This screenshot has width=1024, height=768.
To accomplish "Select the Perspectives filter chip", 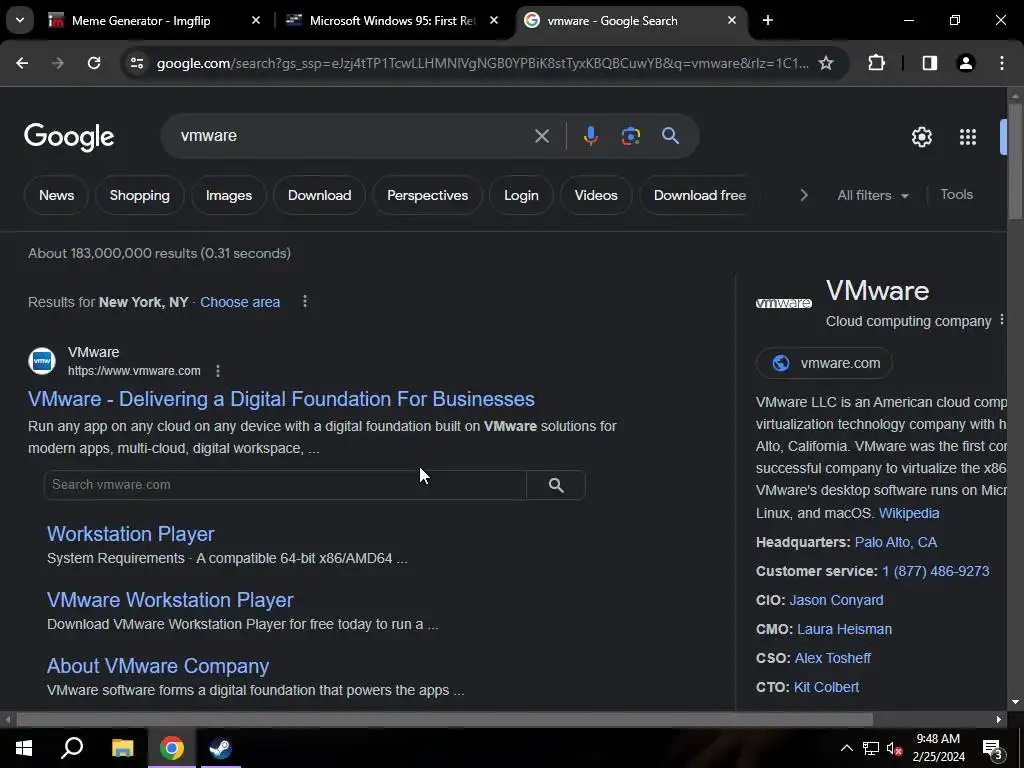I will click(427, 195).
